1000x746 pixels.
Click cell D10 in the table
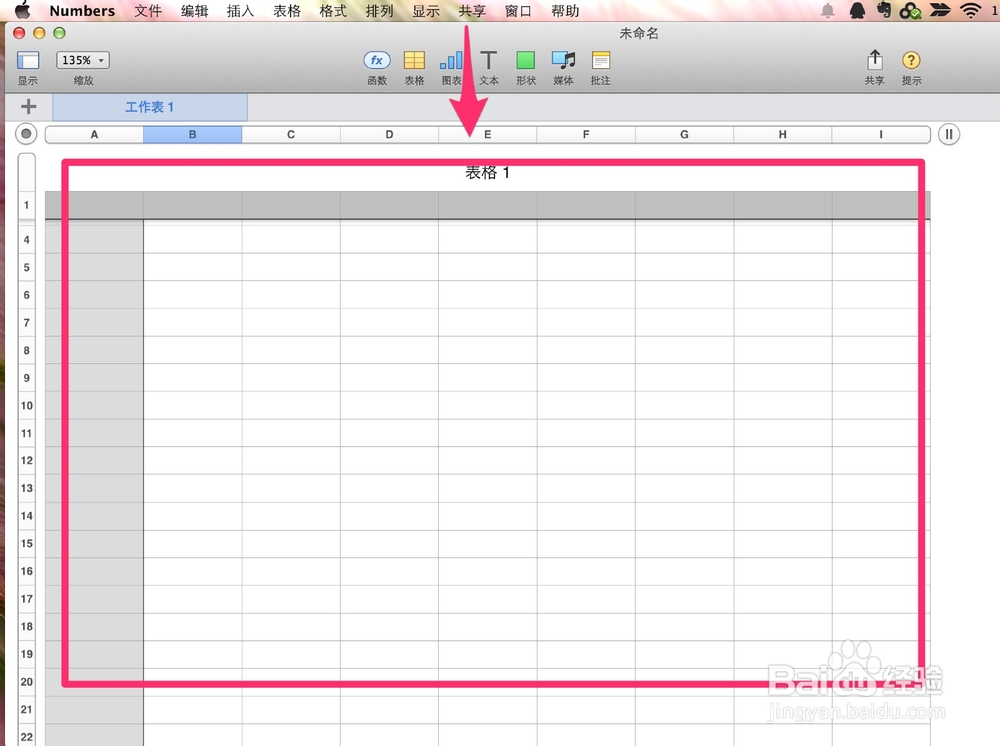click(x=389, y=406)
